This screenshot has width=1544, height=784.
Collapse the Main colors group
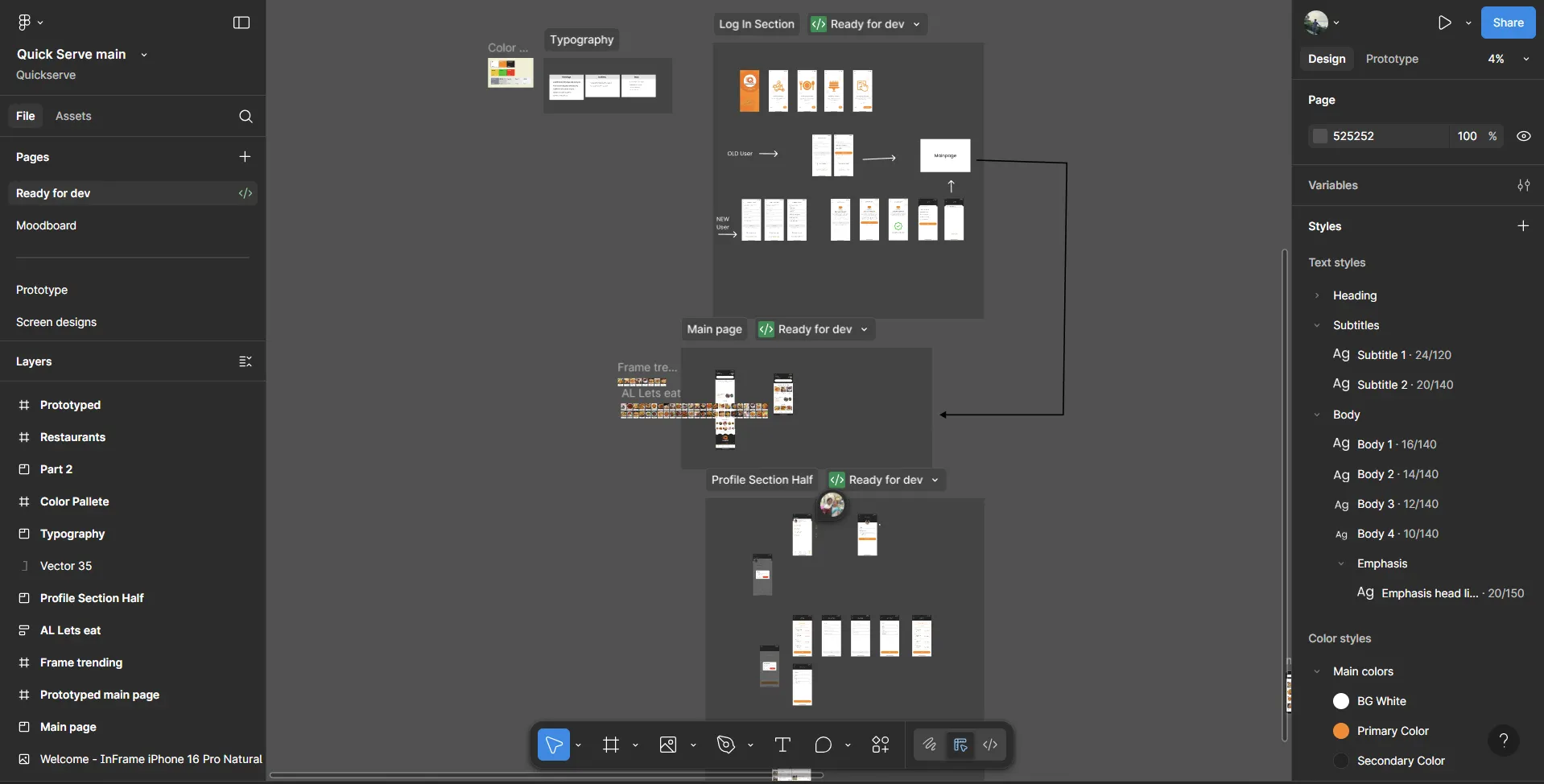pyautogui.click(x=1317, y=671)
